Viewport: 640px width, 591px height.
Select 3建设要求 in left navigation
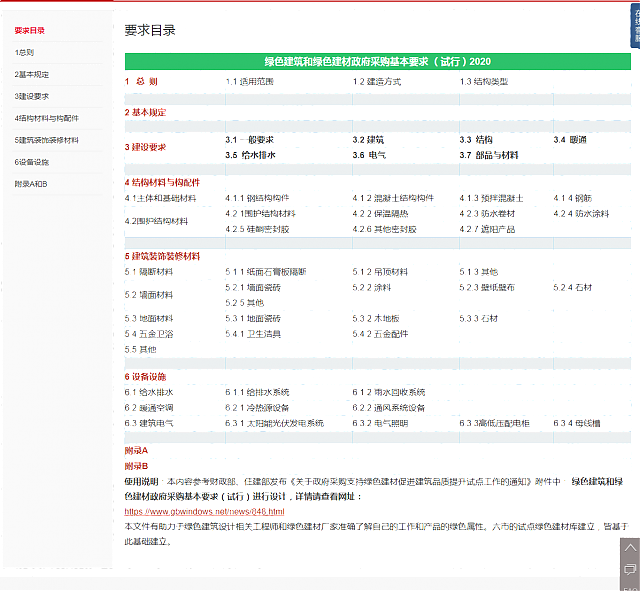[30, 95]
